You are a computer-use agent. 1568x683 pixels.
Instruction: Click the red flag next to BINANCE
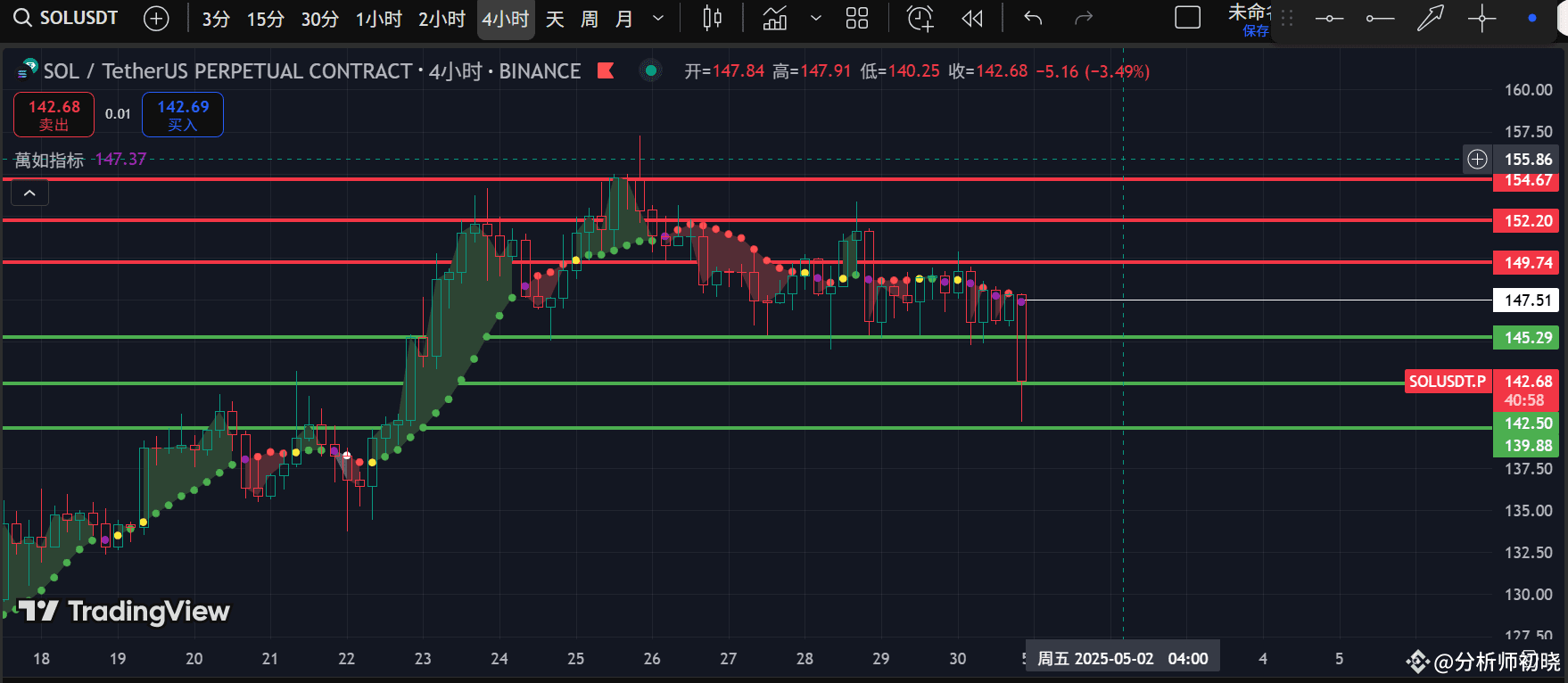coord(606,70)
